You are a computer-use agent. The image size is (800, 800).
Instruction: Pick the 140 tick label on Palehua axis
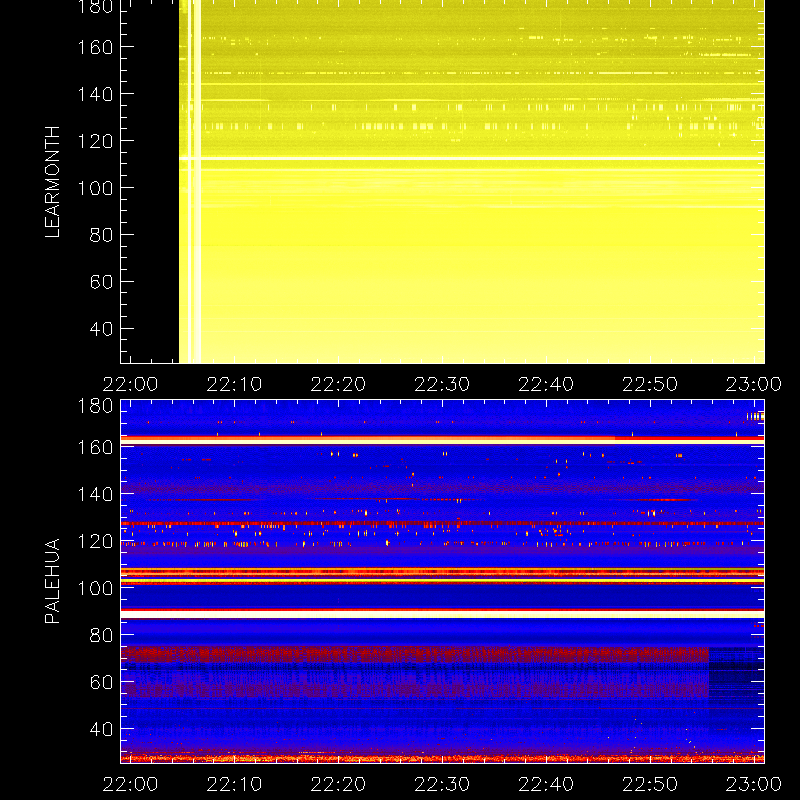coord(95,494)
